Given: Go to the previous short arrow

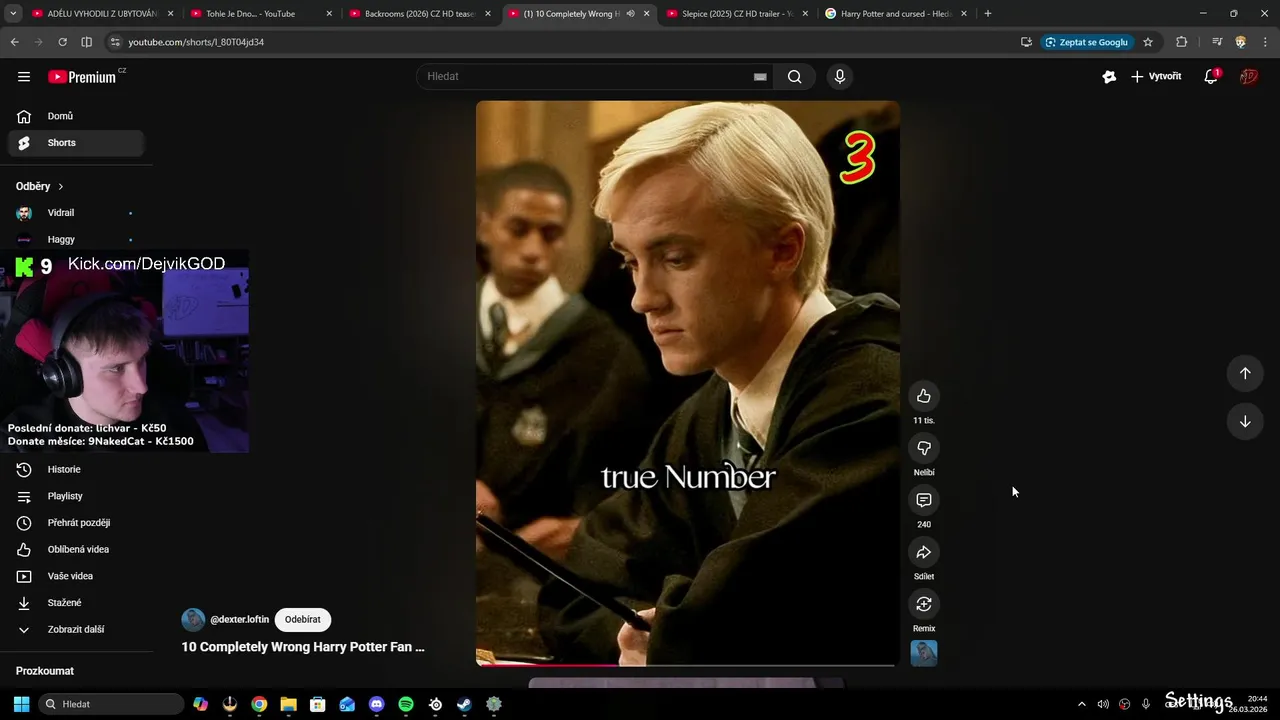Looking at the screenshot, I should pos(1245,373).
